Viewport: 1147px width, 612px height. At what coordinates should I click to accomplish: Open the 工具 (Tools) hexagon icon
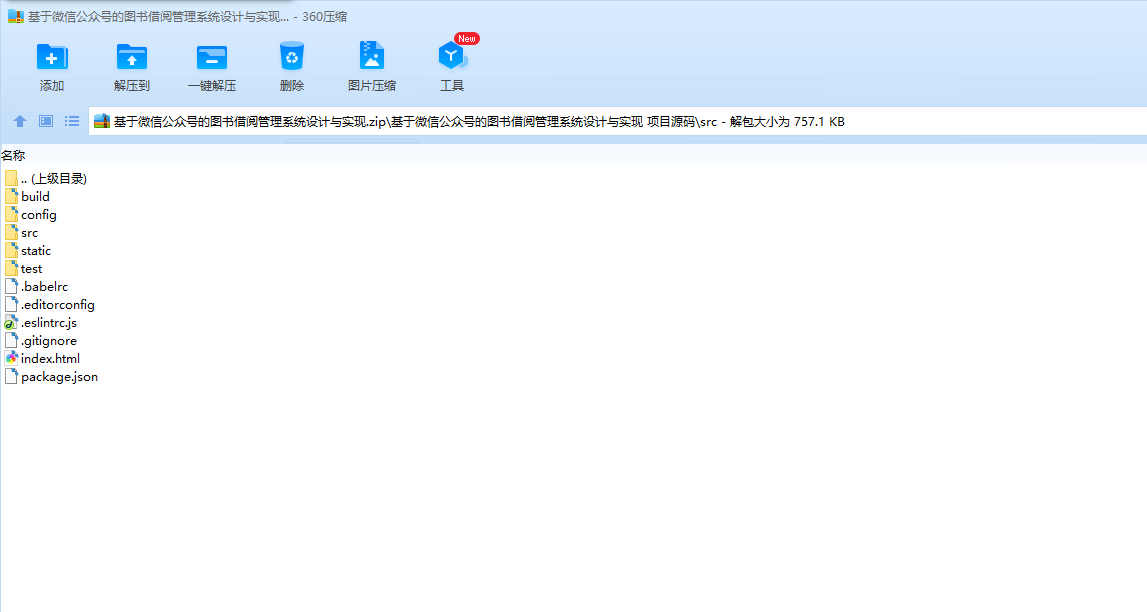coord(451,56)
